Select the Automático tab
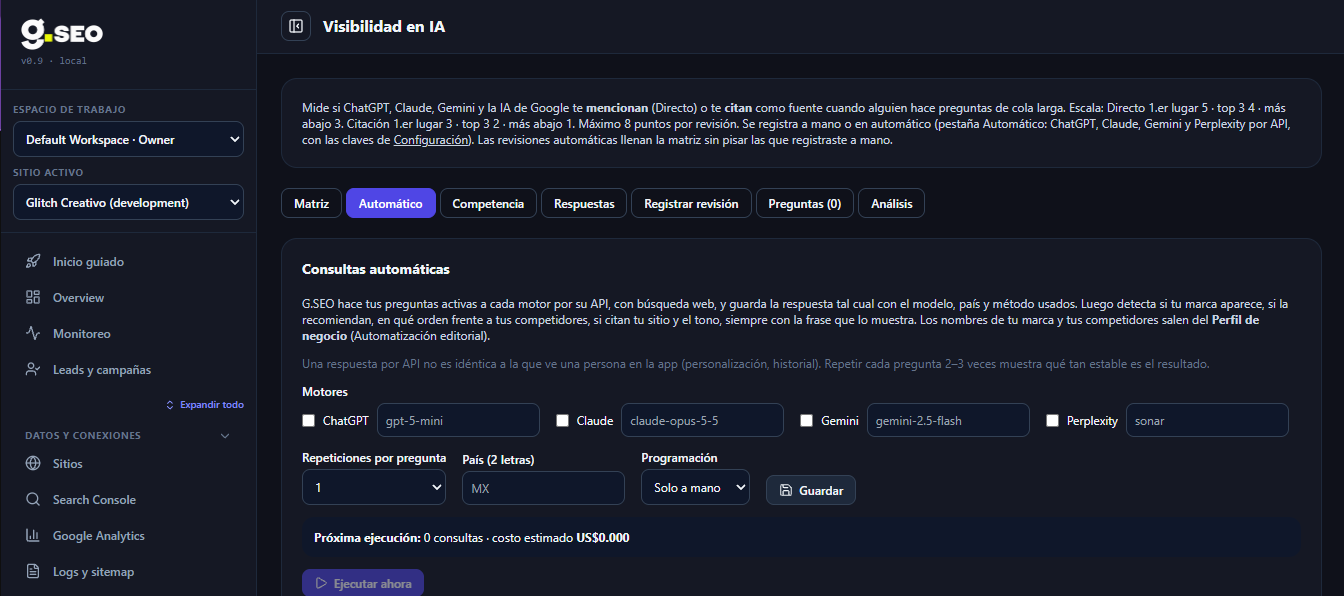This screenshot has width=1344, height=596. (x=391, y=203)
